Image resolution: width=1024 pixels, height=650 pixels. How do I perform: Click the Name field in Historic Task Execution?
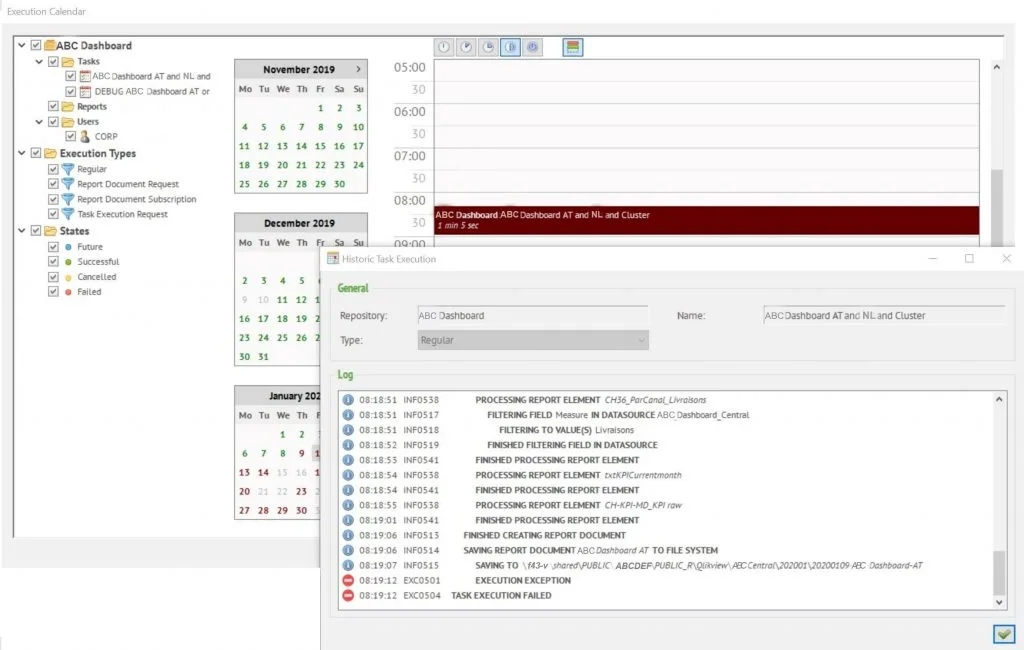coord(884,316)
